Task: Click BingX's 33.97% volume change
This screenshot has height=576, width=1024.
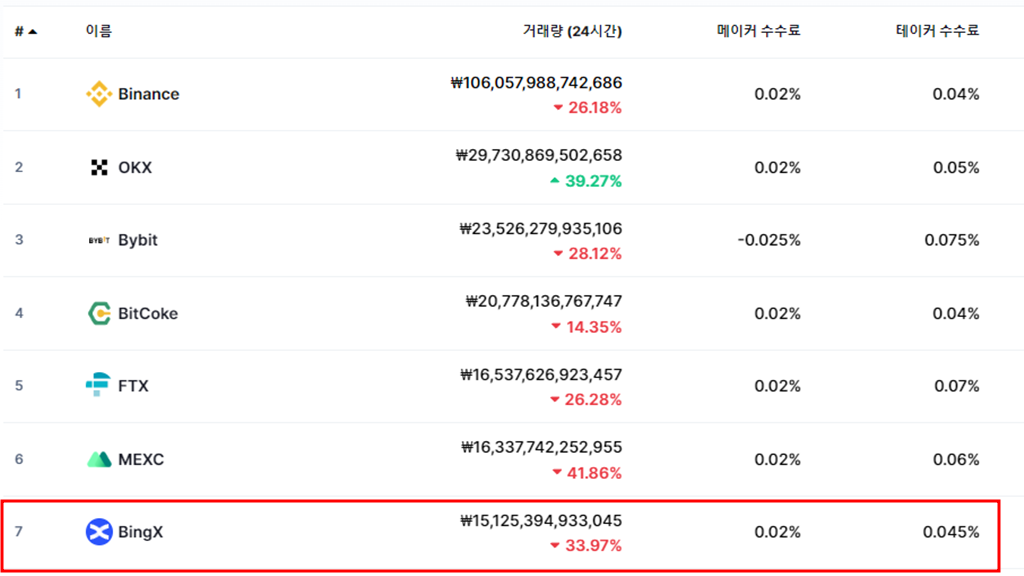Action: [586, 545]
